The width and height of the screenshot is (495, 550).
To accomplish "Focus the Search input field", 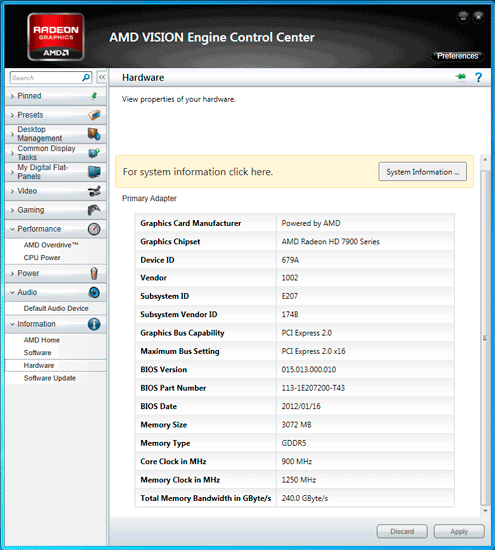I will pyautogui.click(x=46, y=78).
